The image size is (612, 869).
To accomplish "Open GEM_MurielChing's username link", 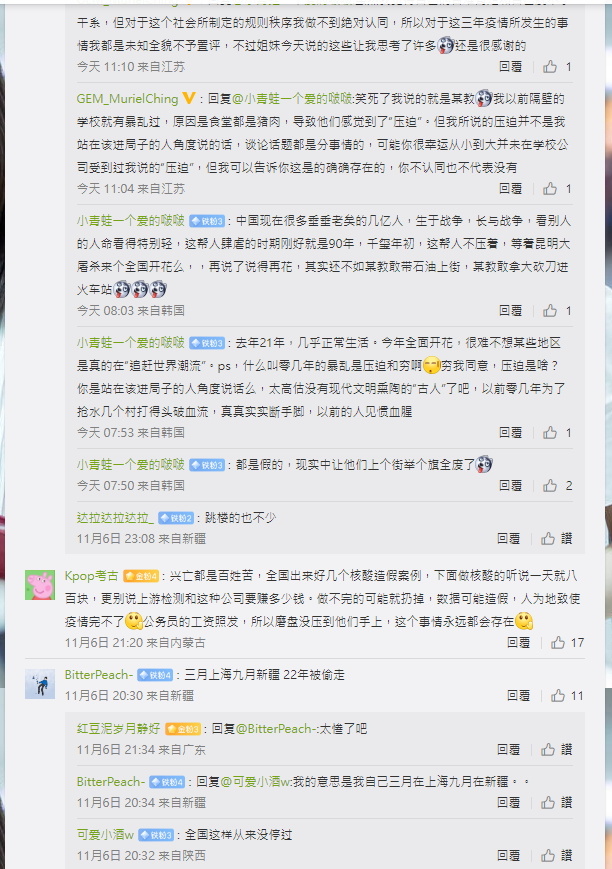I will click(128, 99).
